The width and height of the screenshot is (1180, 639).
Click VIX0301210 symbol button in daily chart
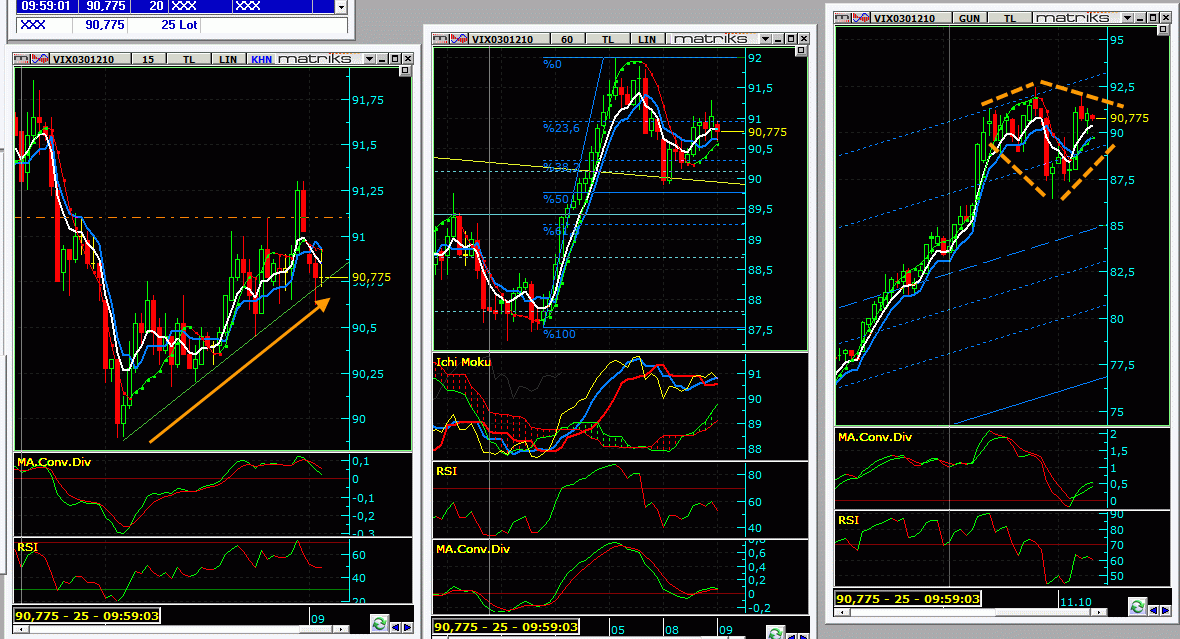click(904, 18)
